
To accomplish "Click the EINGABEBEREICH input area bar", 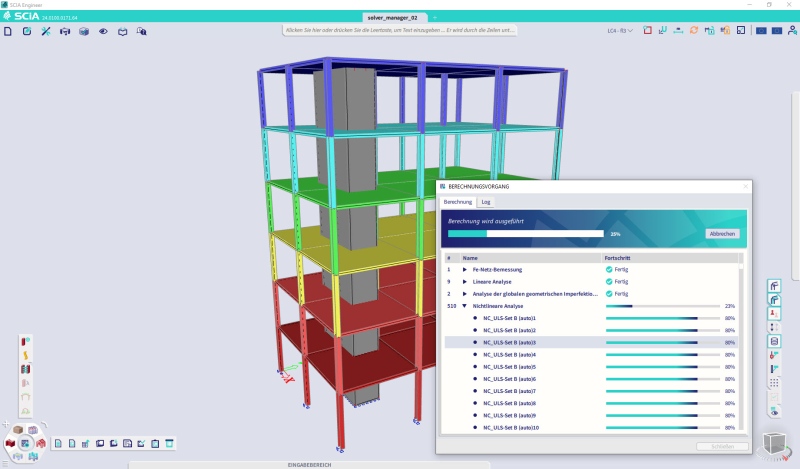I will [x=309, y=465].
